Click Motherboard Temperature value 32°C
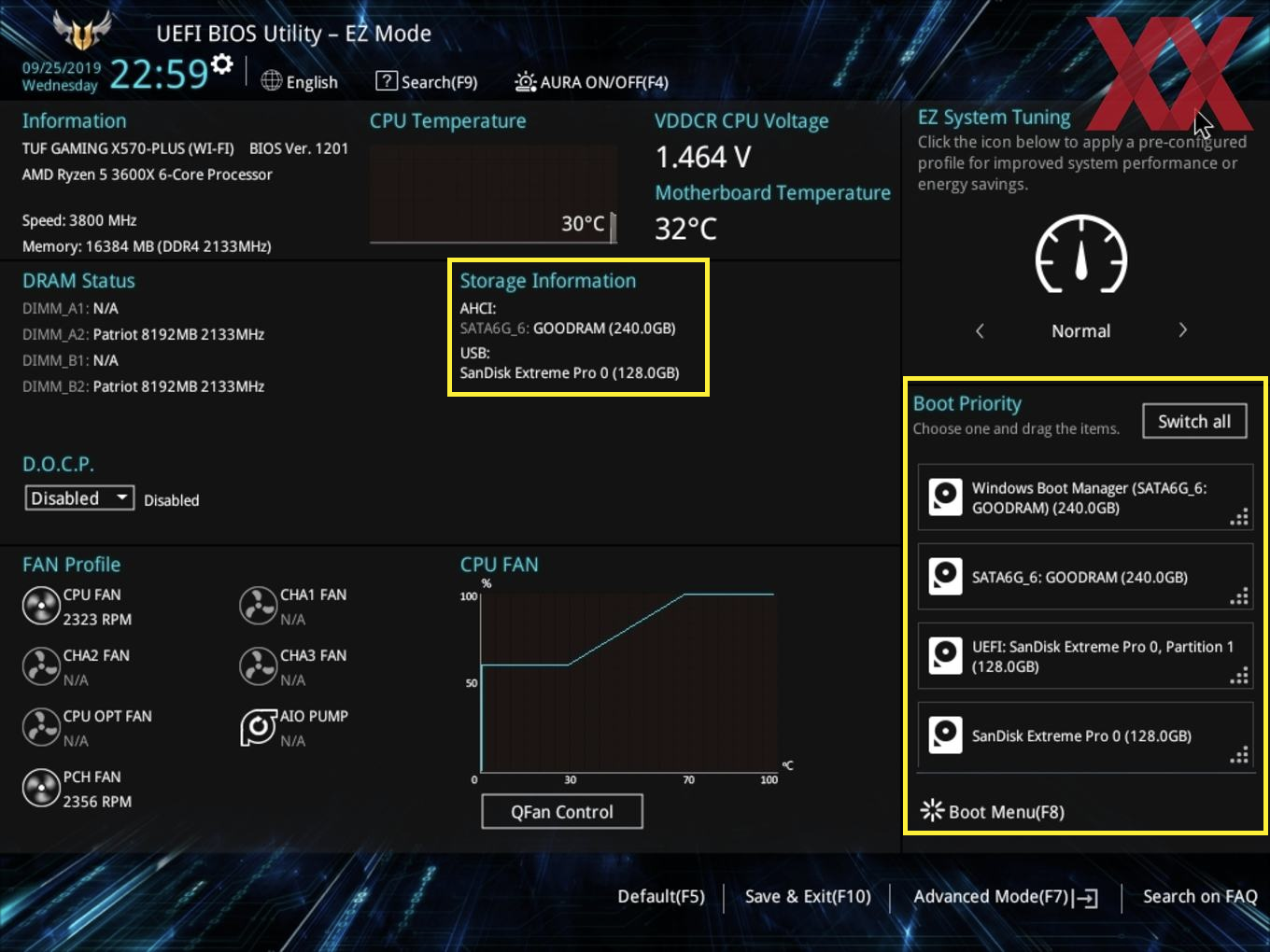 click(x=685, y=229)
